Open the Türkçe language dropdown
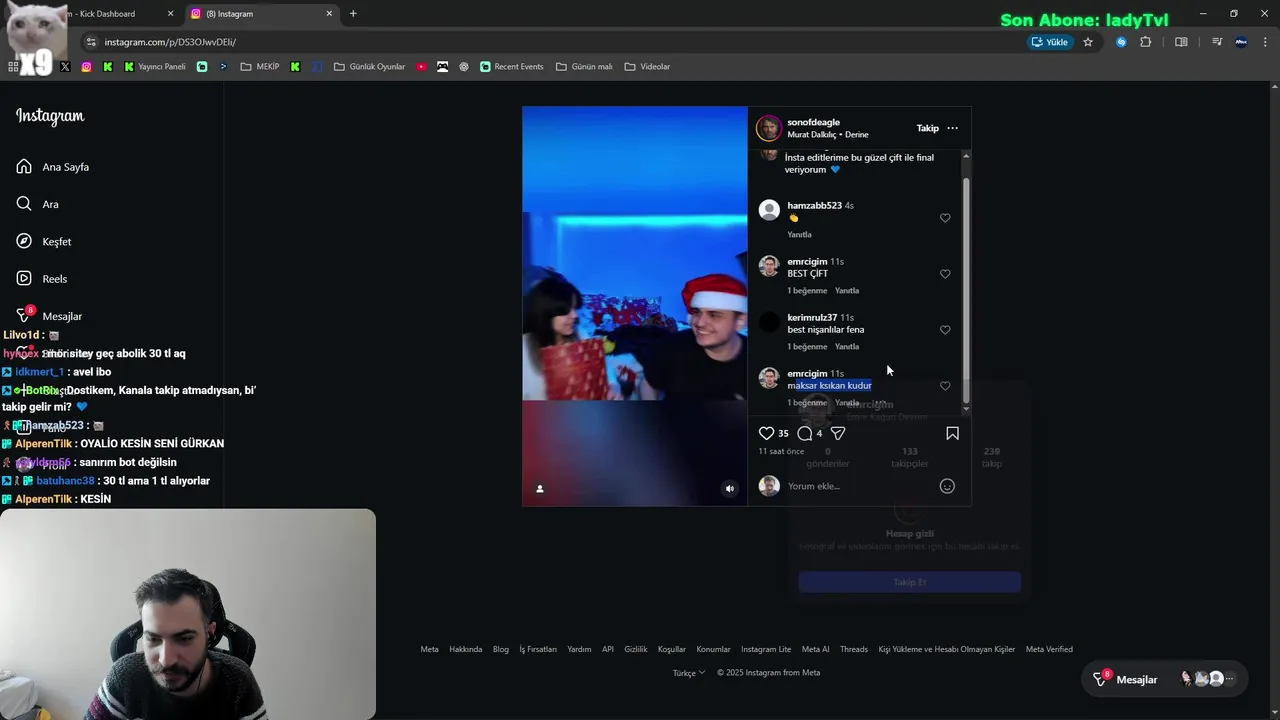 689,673
